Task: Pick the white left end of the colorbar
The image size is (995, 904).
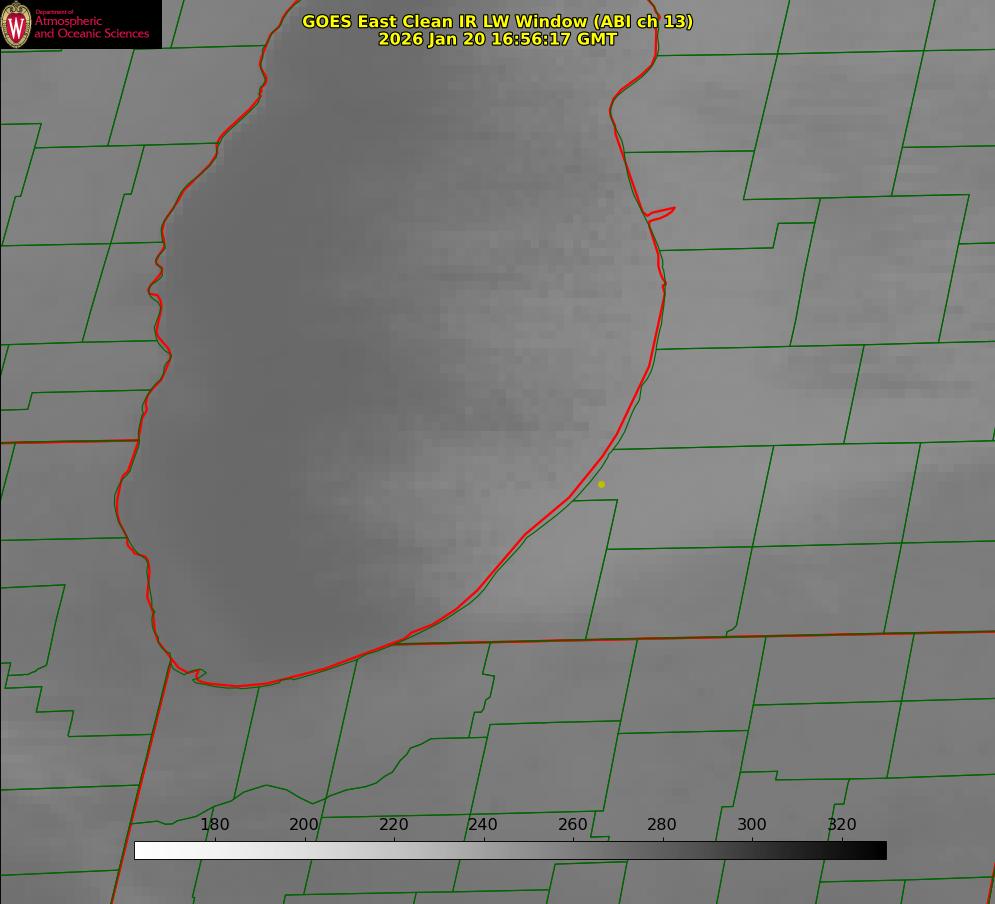Action: point(142,851)
